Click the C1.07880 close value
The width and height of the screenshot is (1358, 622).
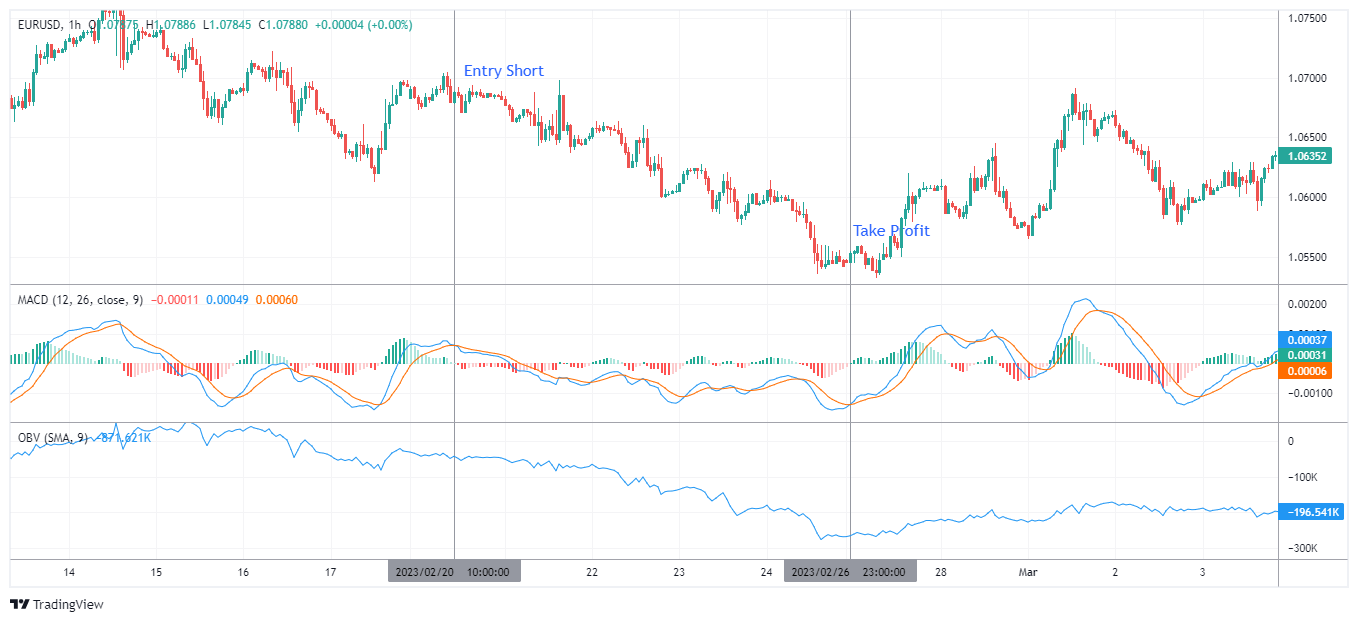point(284,24)
